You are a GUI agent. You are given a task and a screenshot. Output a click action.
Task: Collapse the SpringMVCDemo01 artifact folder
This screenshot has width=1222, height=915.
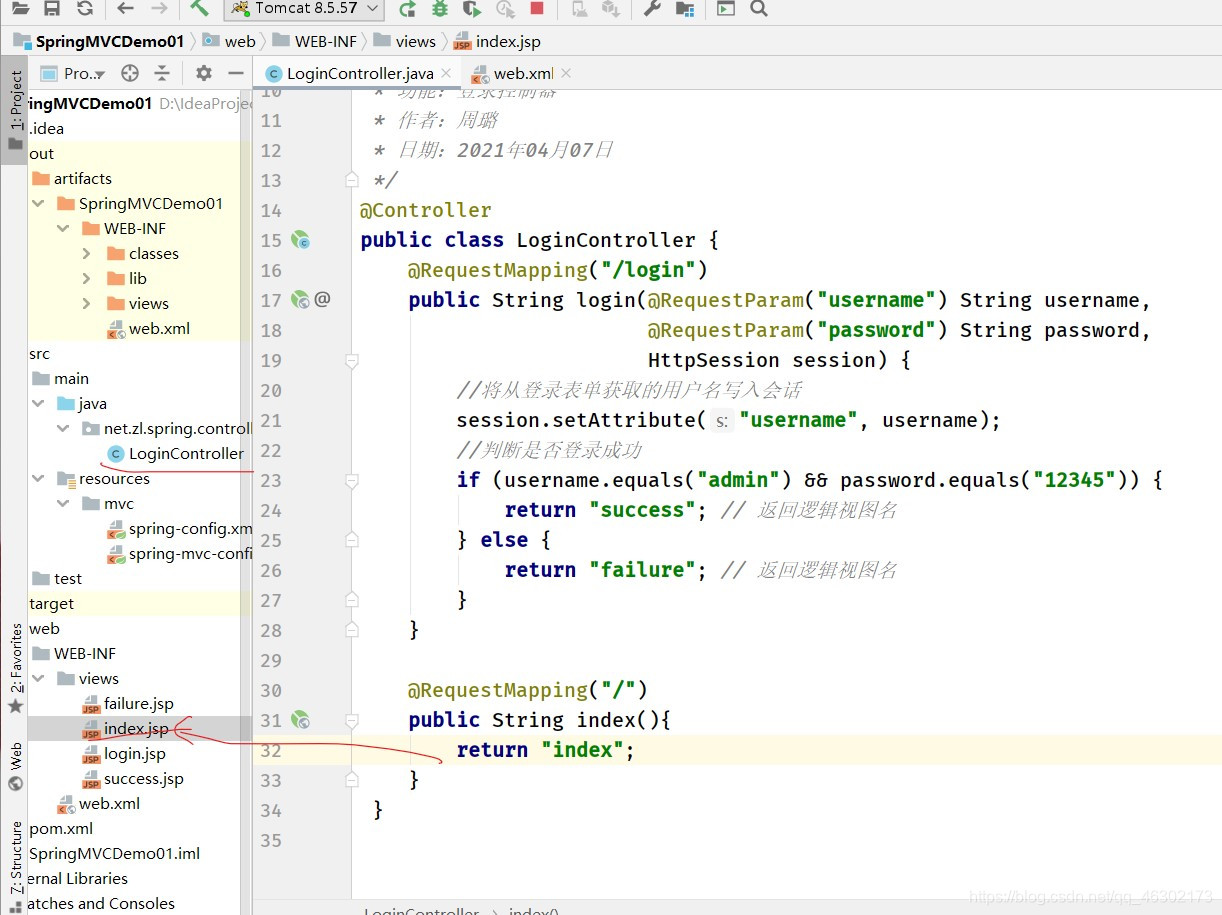point(38,203)
